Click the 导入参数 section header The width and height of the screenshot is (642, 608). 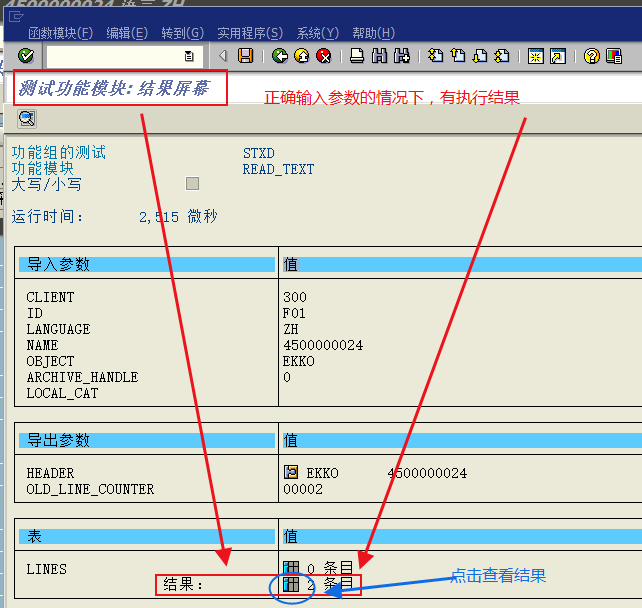147,264
